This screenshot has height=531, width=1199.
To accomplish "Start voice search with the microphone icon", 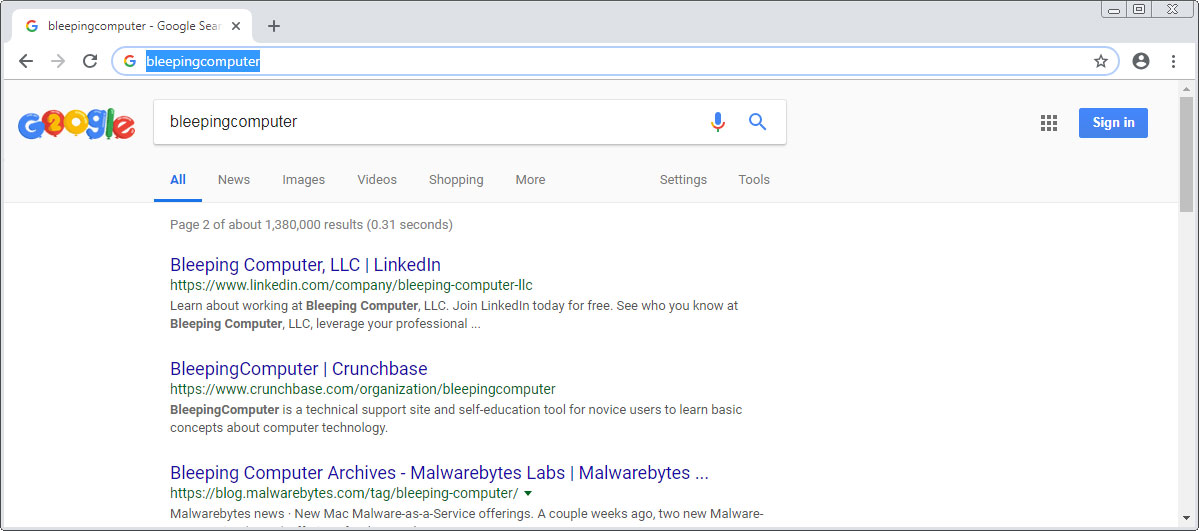I will pos(717,122).
